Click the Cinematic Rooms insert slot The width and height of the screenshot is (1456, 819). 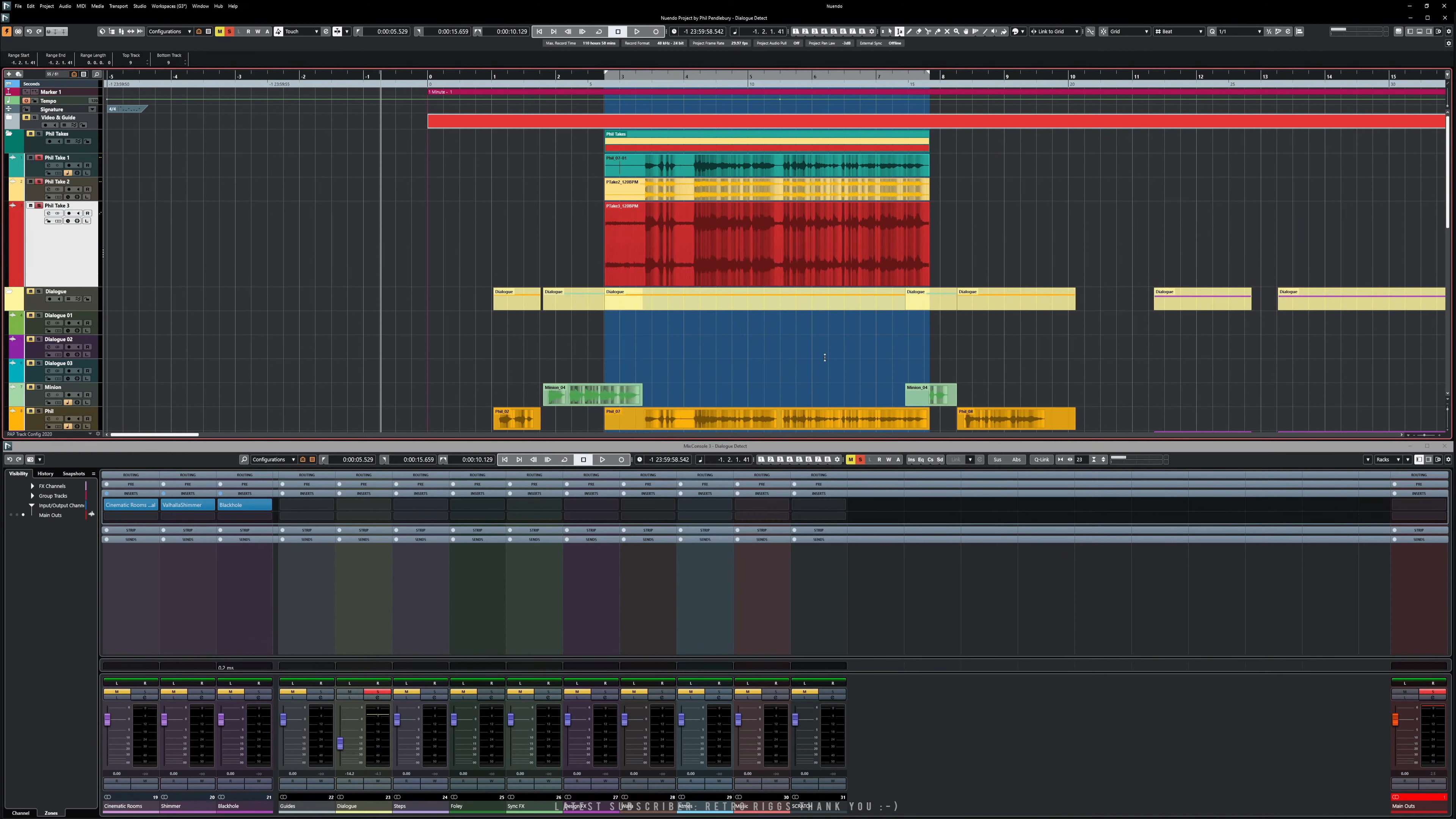(x=130, y=505)
